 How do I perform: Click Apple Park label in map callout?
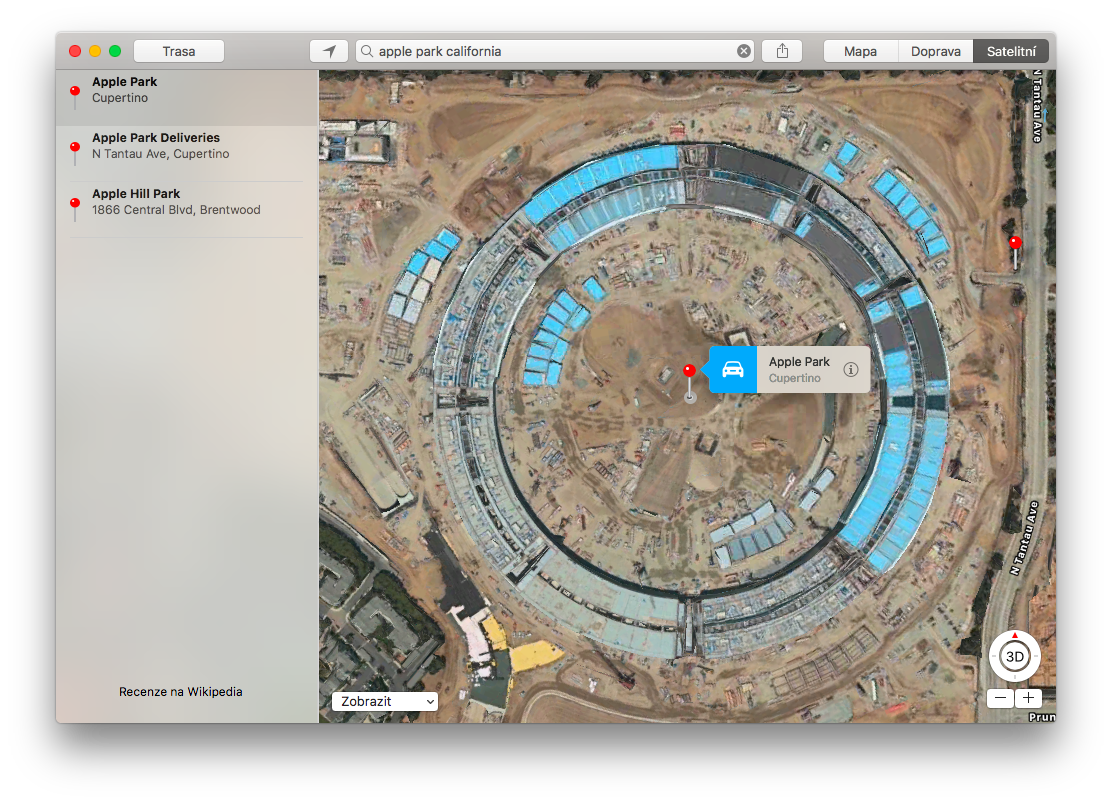[x=799, y=362]
